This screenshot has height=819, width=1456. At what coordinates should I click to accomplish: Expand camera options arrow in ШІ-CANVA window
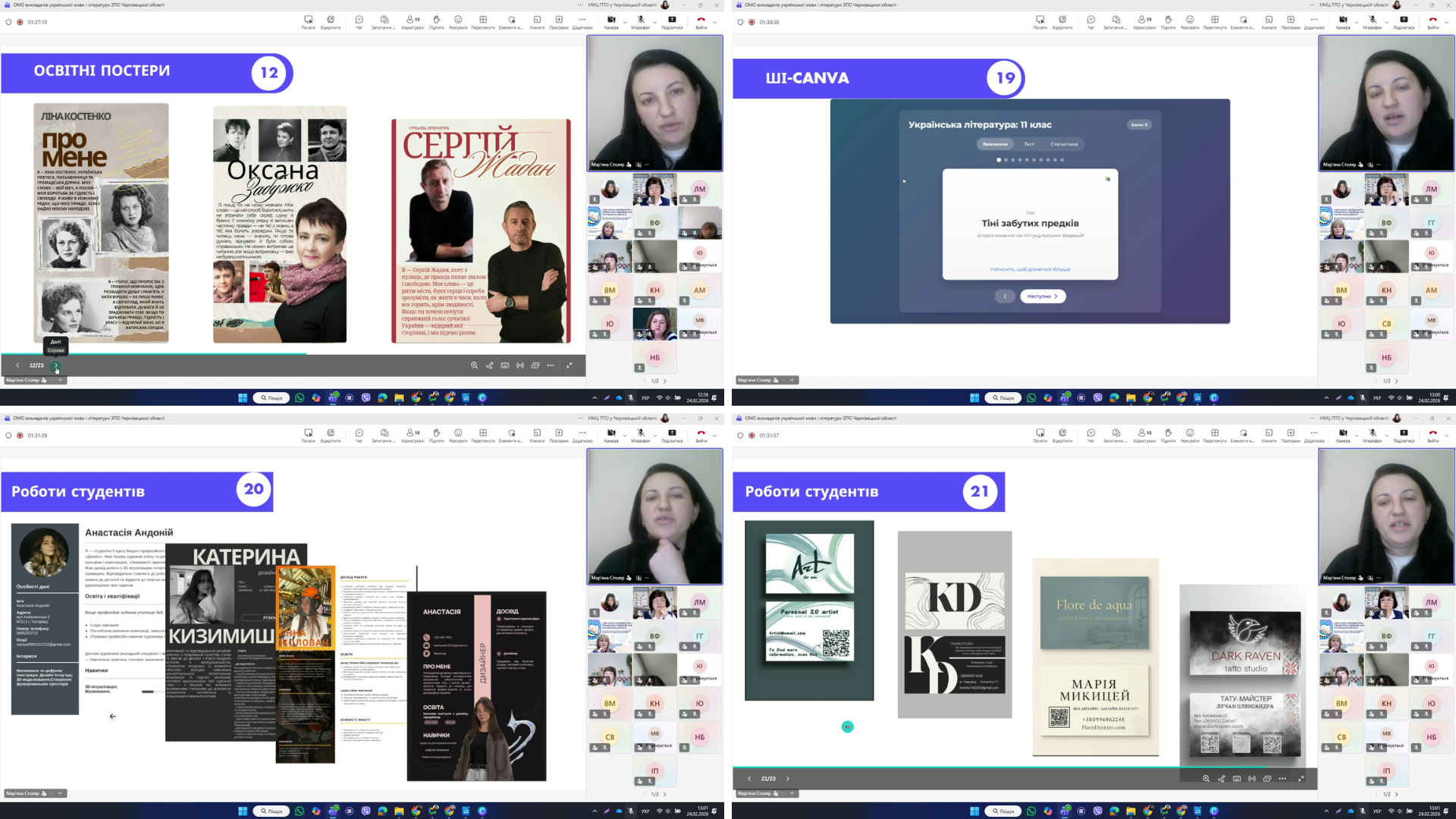[1357, 23]
